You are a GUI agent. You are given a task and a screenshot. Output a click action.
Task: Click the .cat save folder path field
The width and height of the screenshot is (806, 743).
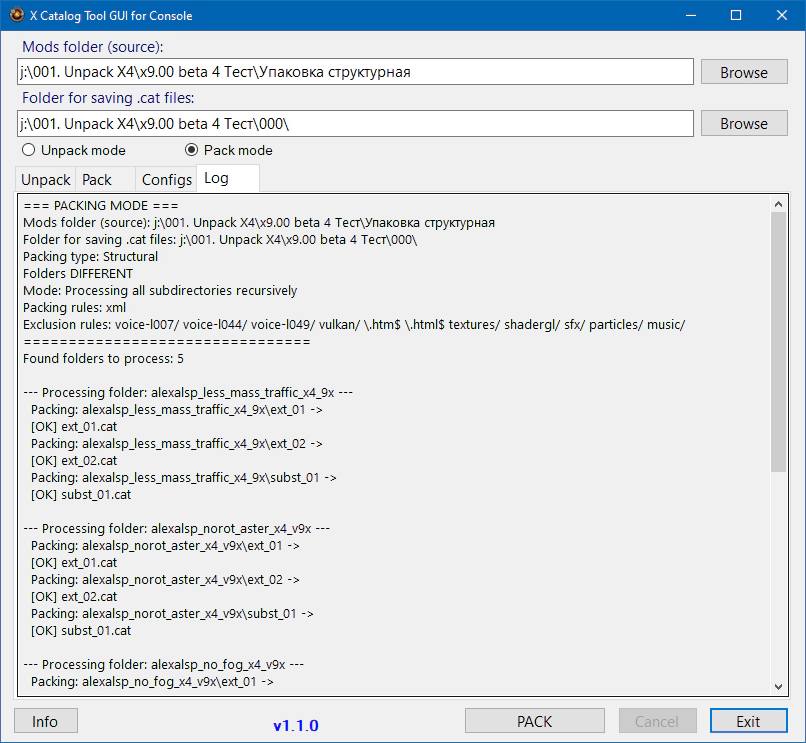click(355, 124)
